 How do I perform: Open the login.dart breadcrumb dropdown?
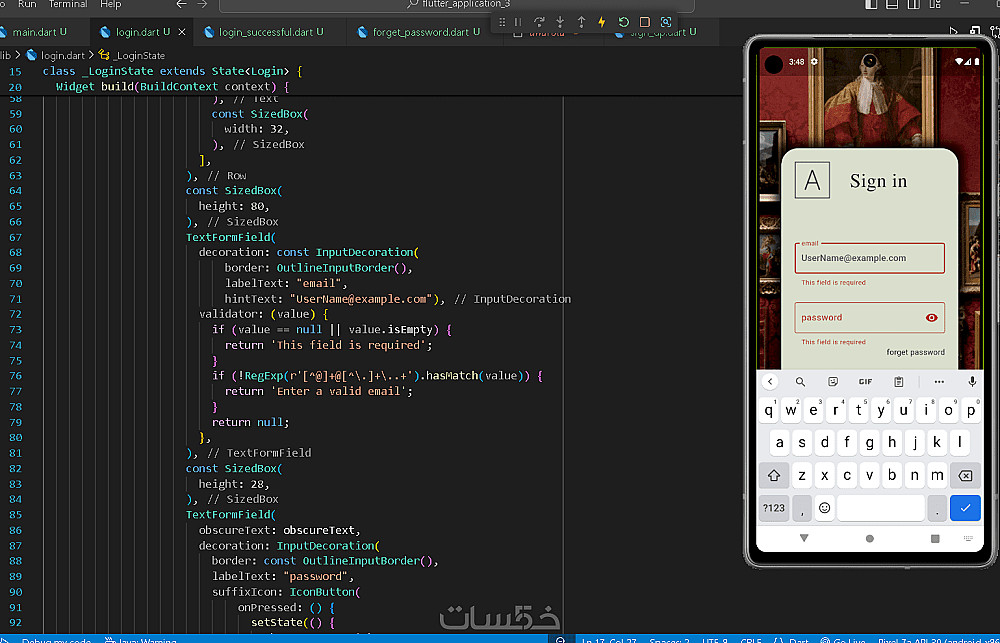tap(61, 56)
